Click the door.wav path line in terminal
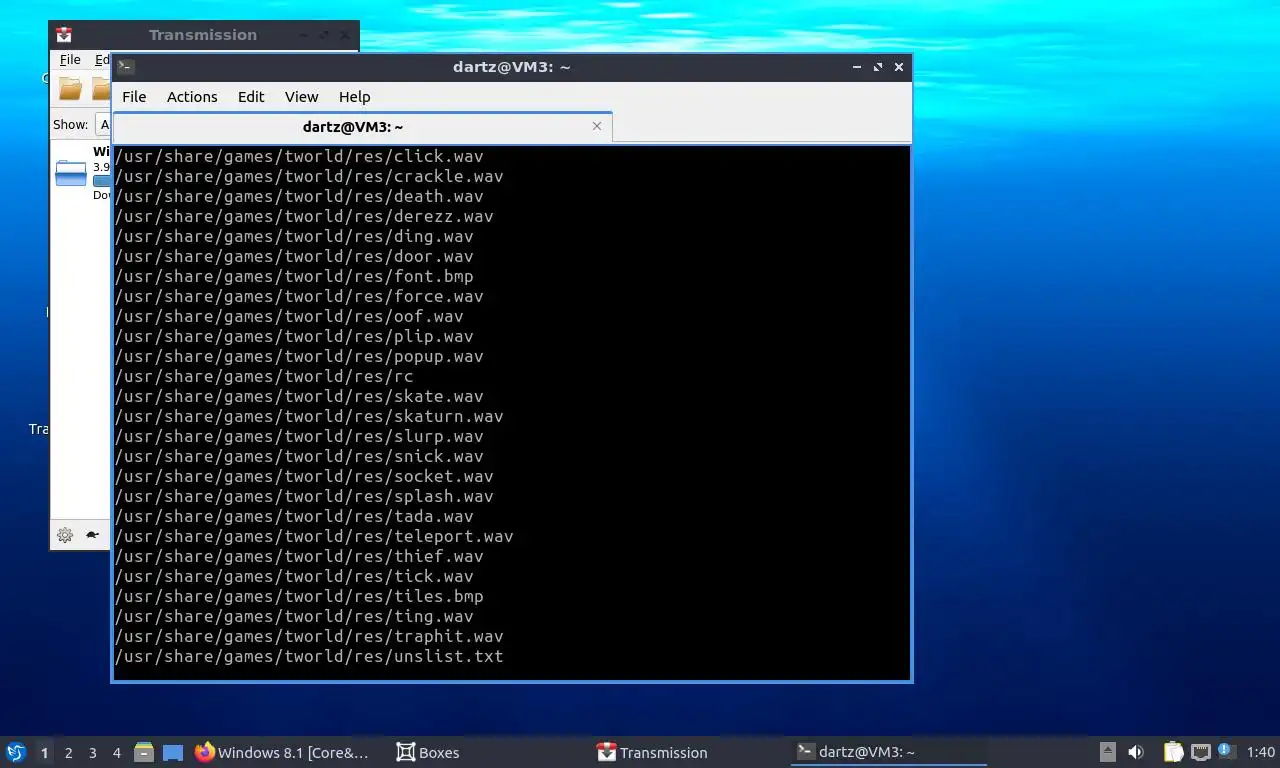The width and height of the screenshot is (1280, 768). pos(294,257)
